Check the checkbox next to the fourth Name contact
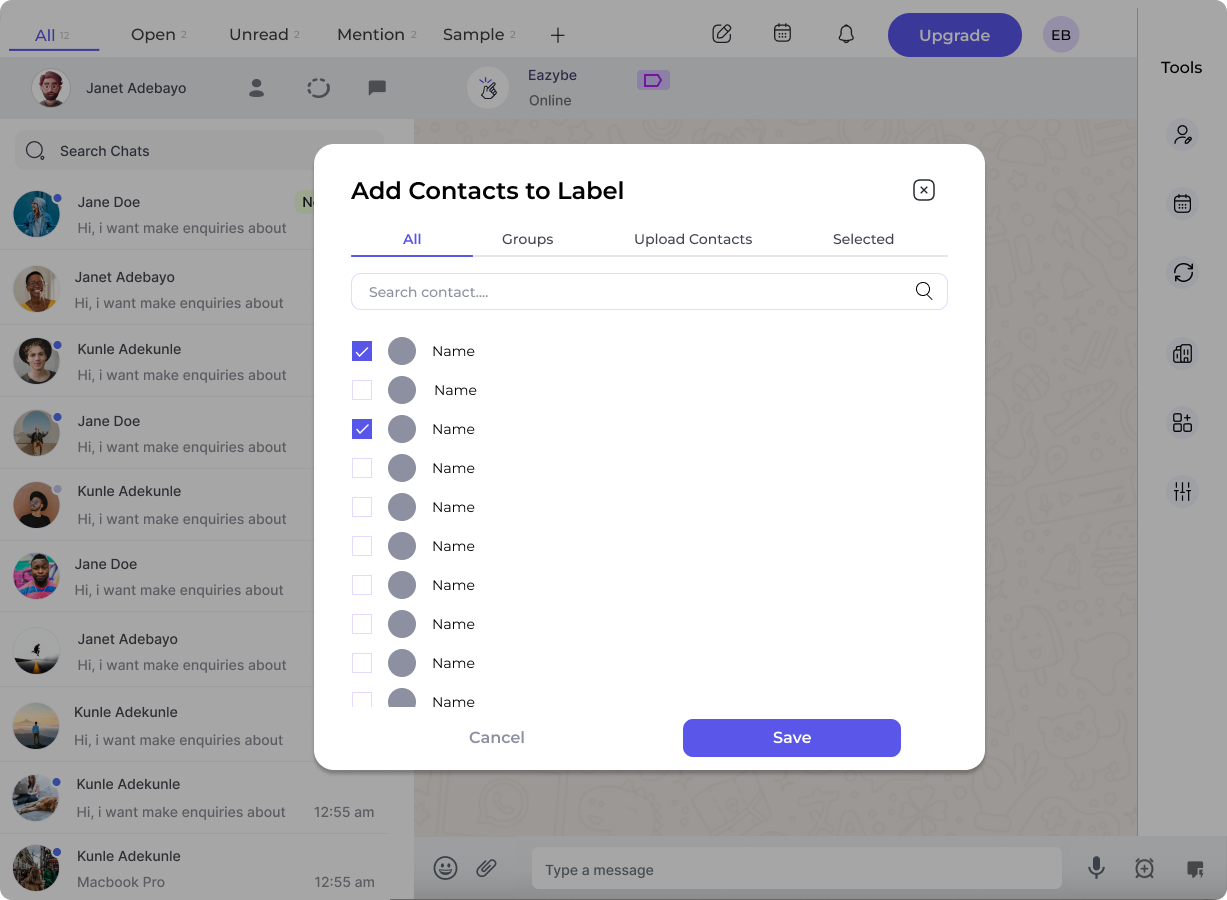1227x900 pixels. 362,468
